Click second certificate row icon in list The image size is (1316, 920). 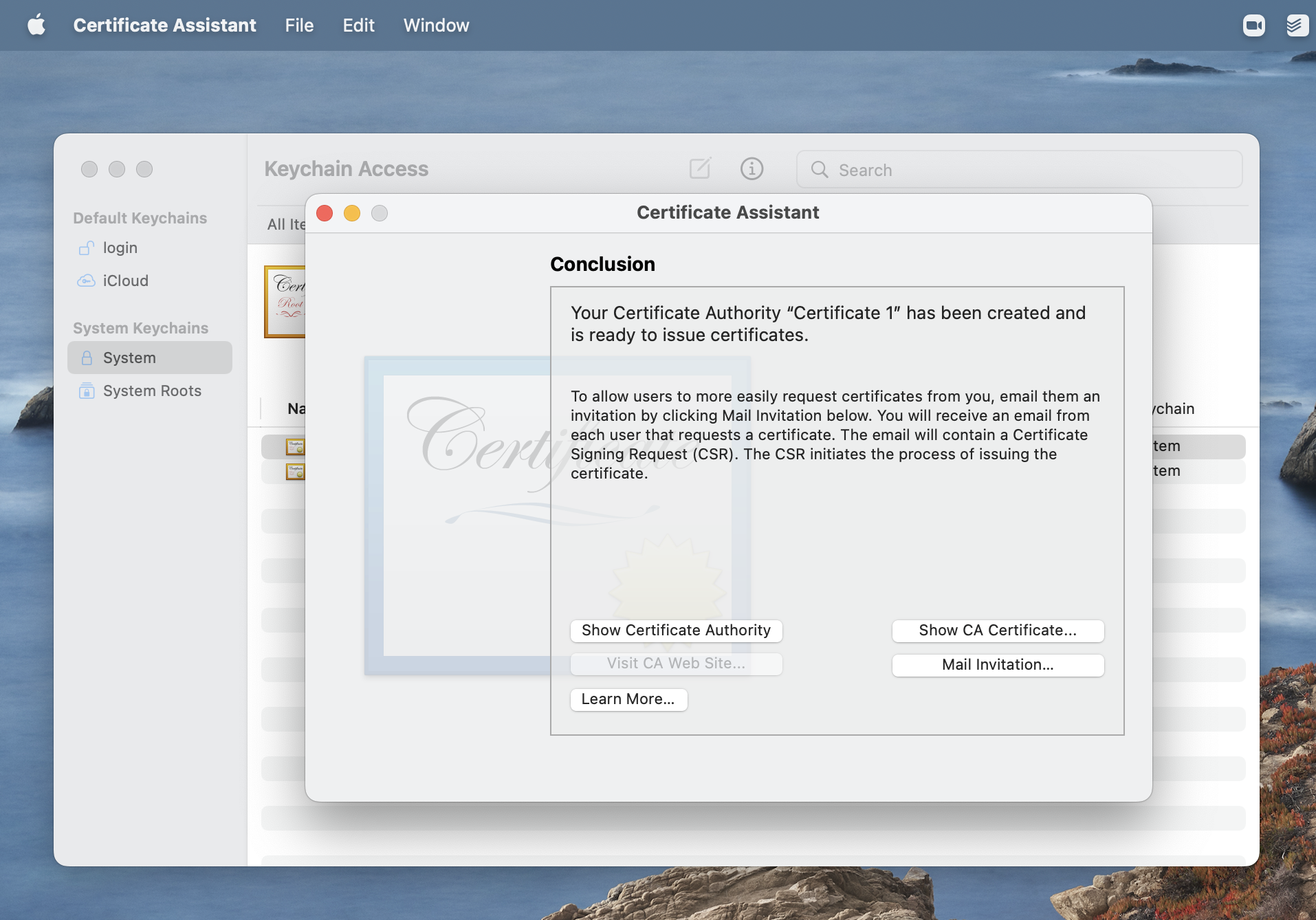click(x=296, y=472)
